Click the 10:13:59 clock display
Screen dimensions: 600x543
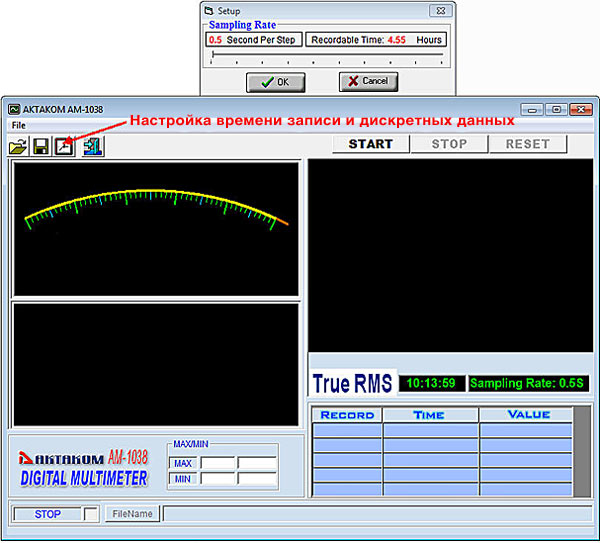pyautogui.click(x=431, y=383)
